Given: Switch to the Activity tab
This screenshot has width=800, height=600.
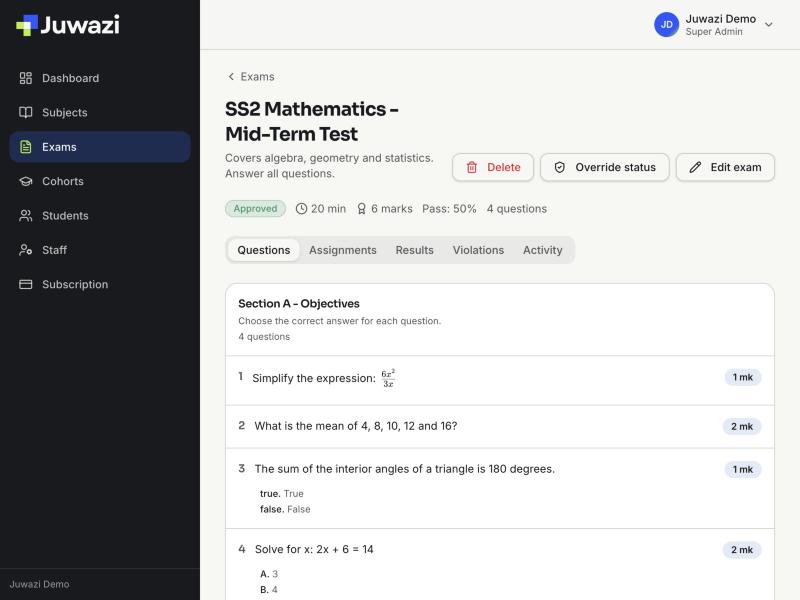Looking at the screenshot, I should coord(542,250).
